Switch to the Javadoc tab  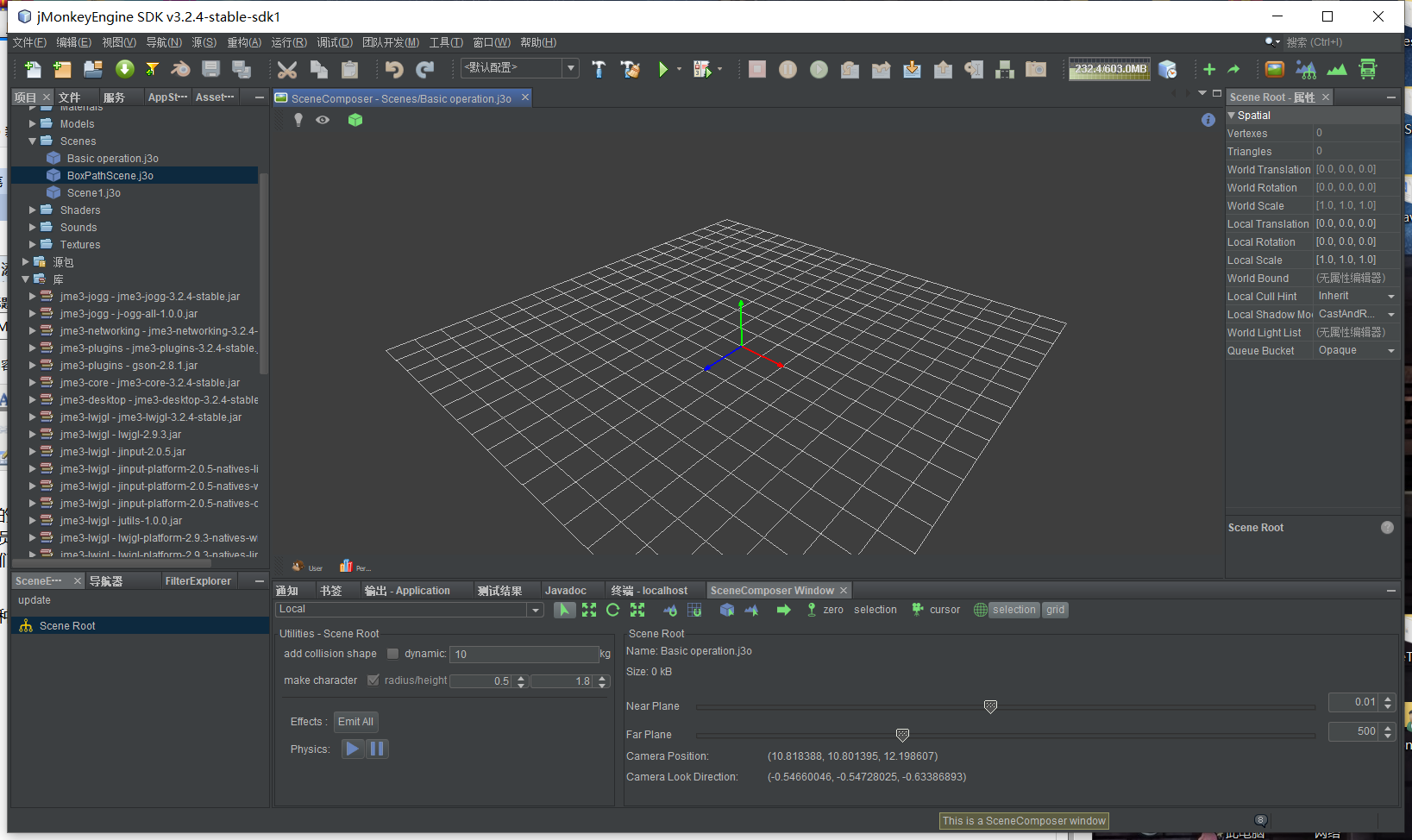[565, 591]
